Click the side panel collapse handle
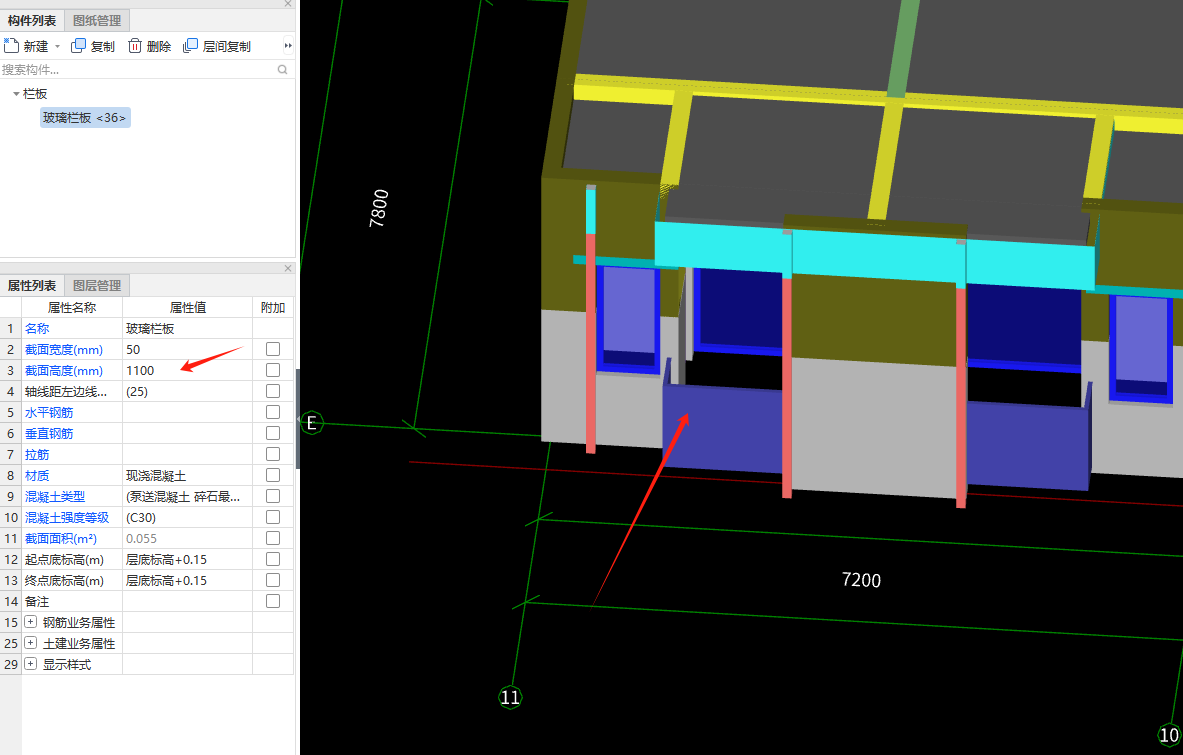The image size is (1183, 755). (297, 419)
